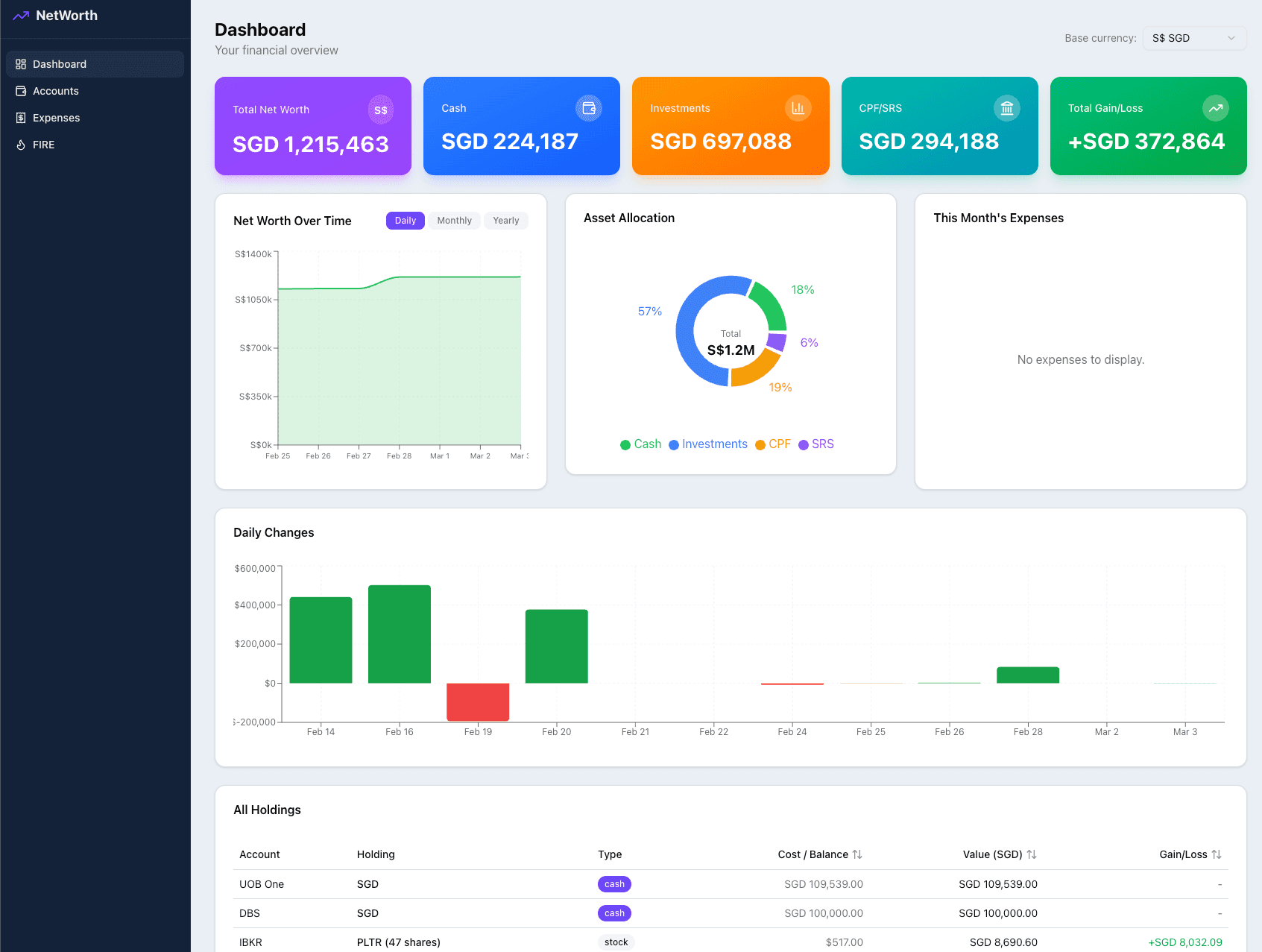Sort holdings by Value (SGD) column

pos(999,854)
